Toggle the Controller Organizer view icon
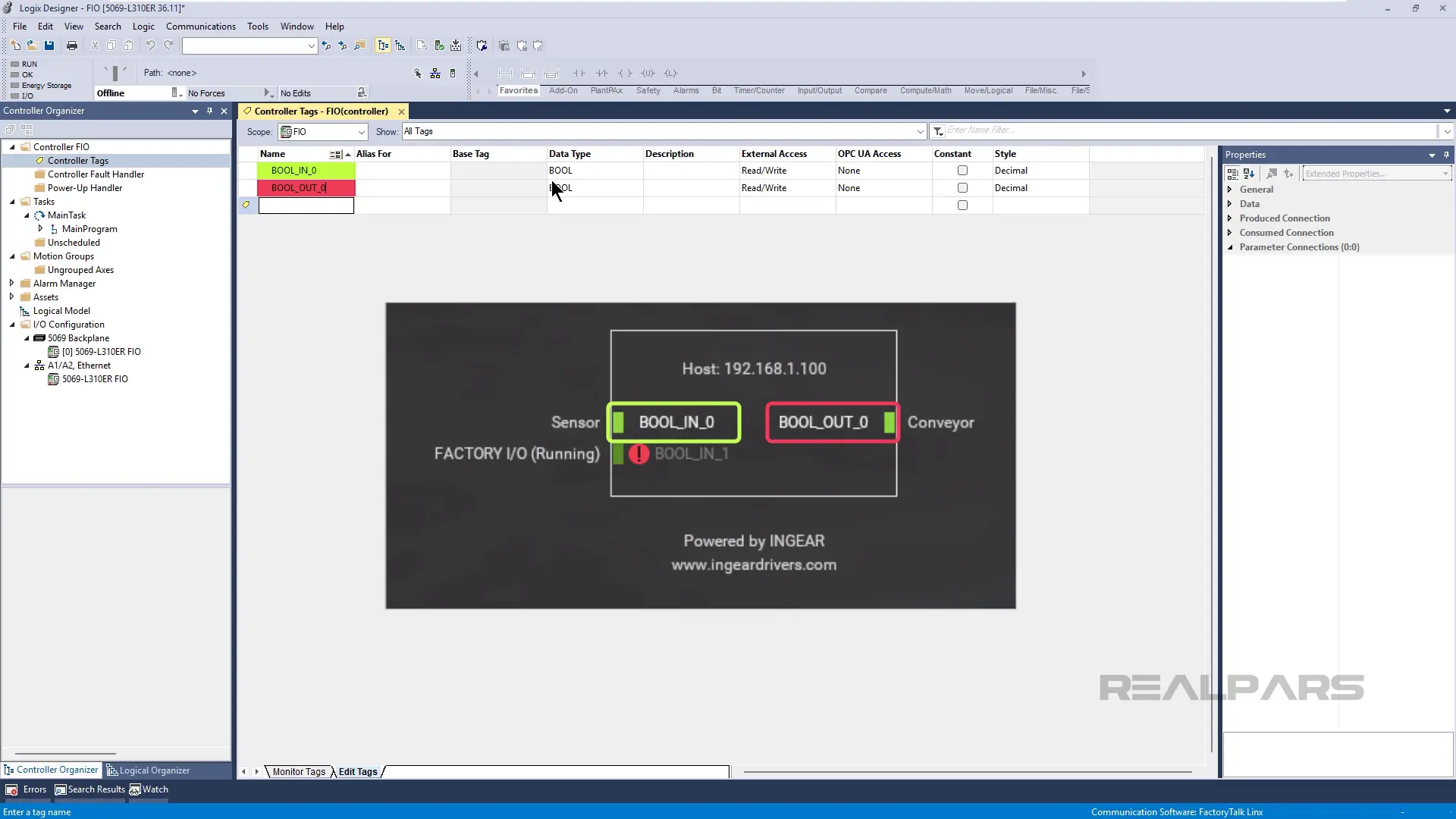 point(383,45)
